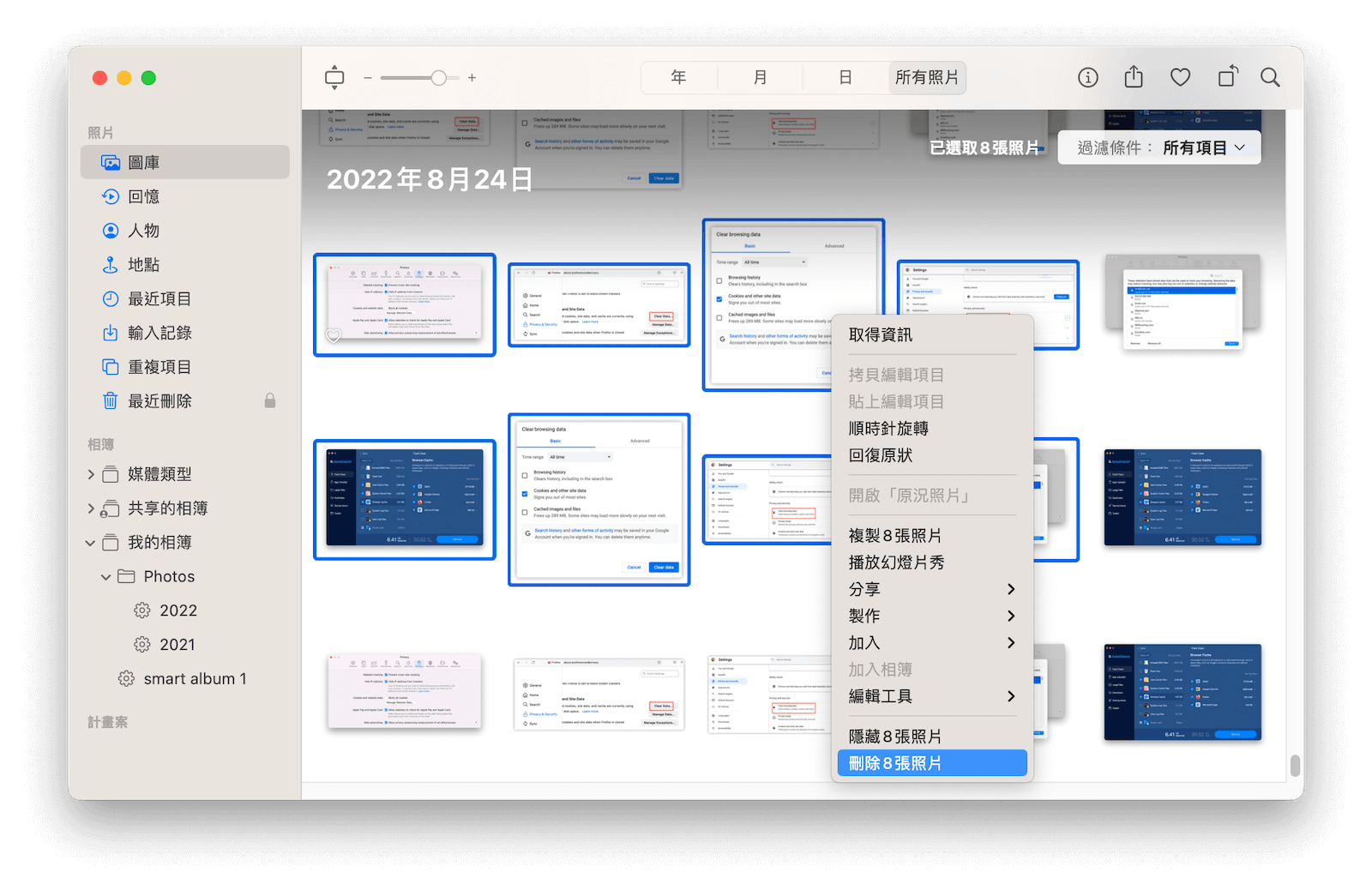
Task: Click the 我的相簿 row
Action: tap(185, 543)
